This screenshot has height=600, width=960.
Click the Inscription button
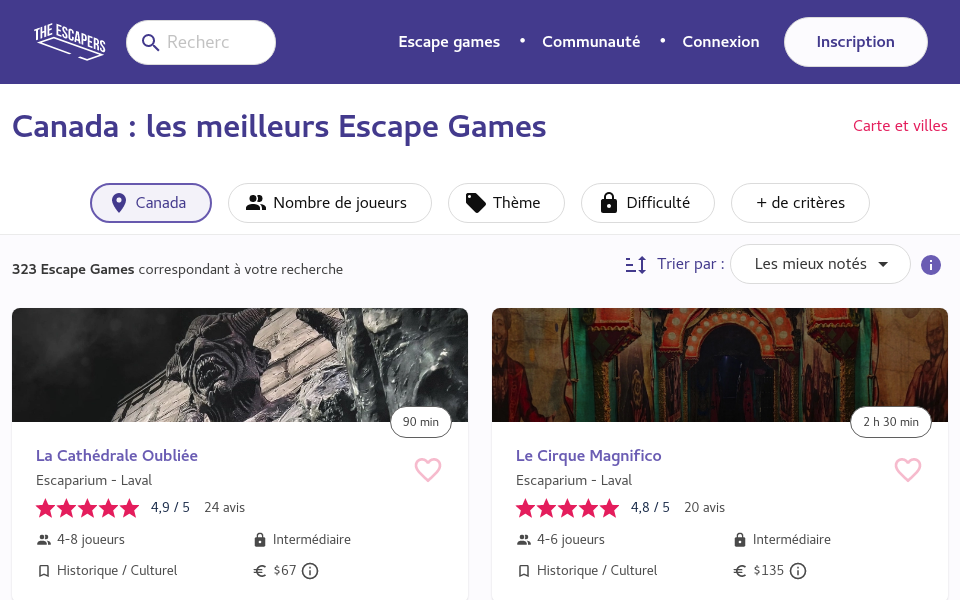point(855,42)
